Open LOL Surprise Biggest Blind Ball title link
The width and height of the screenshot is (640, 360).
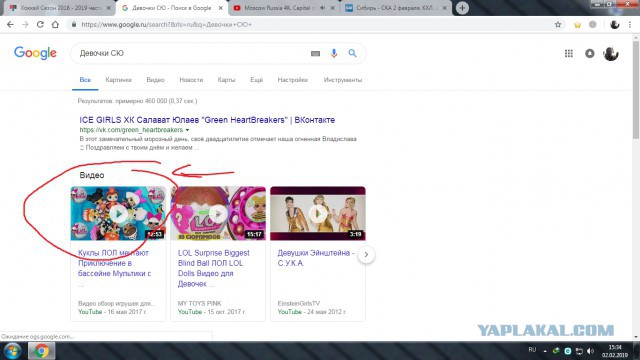(214, 269)
